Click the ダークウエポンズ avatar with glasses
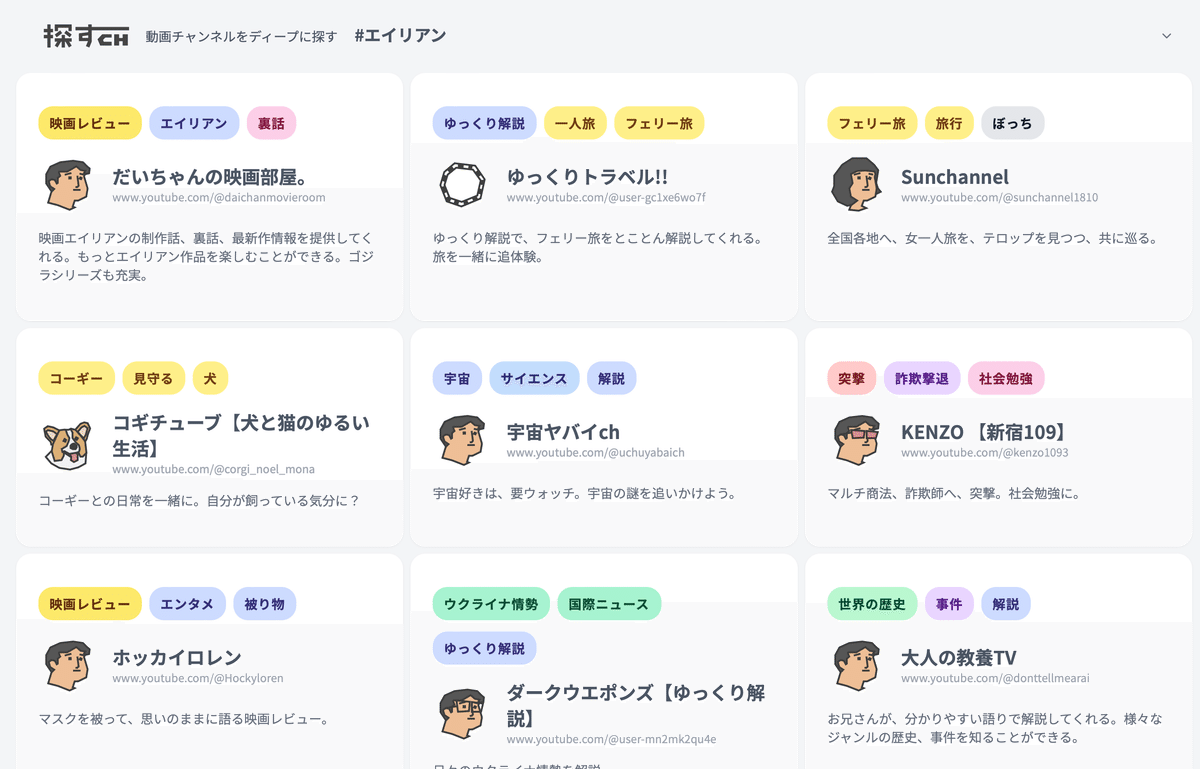 point(462,713)
